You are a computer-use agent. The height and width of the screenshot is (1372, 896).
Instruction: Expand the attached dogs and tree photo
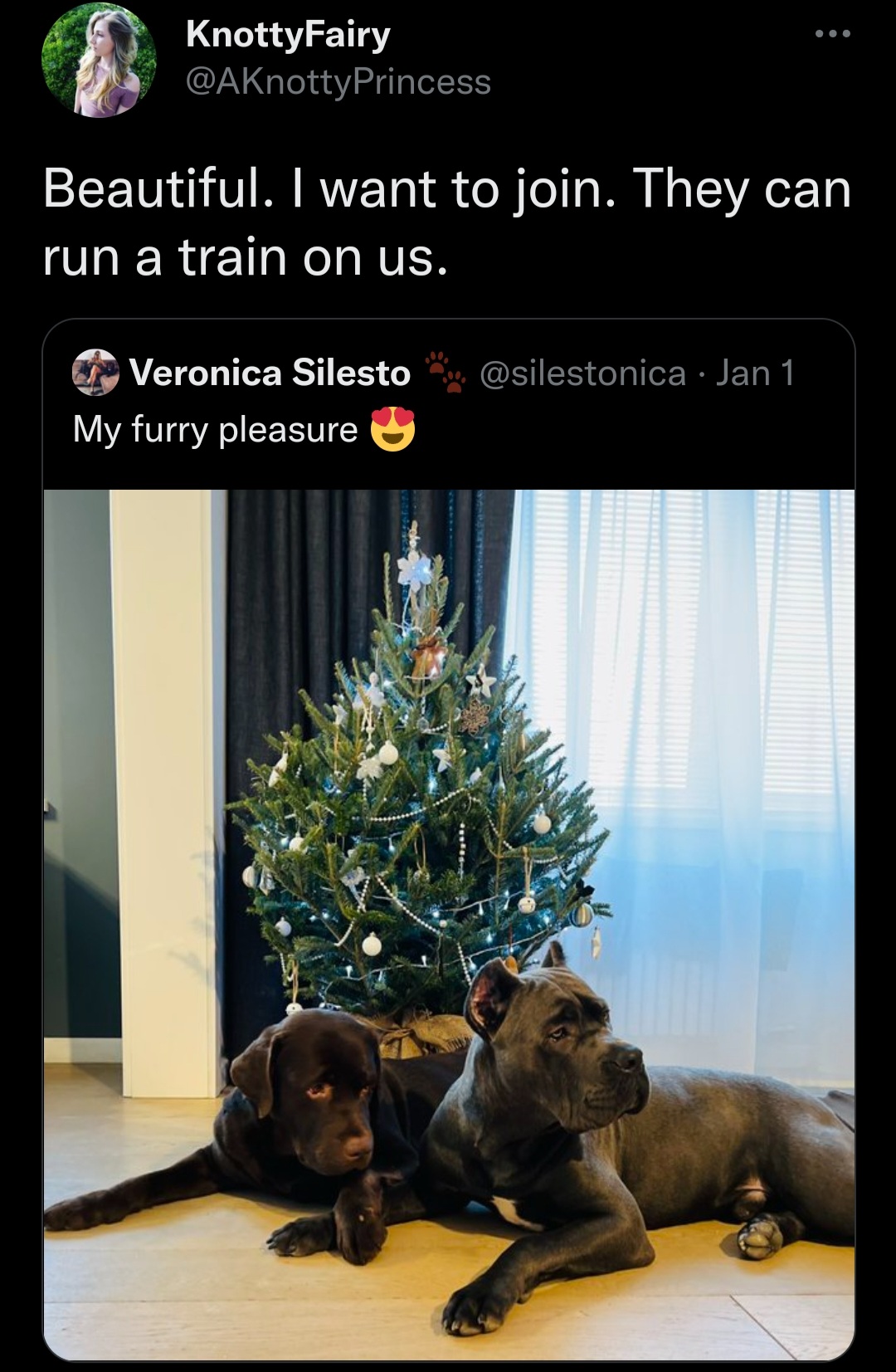click(449, 925)
